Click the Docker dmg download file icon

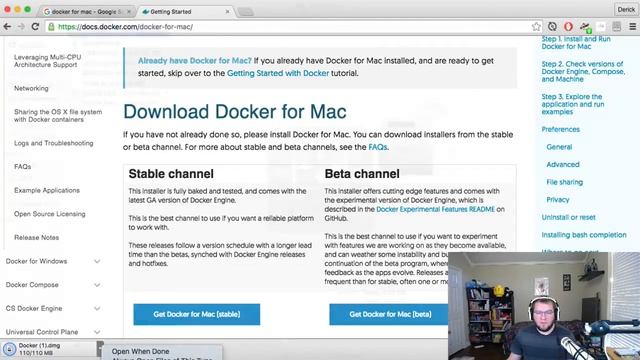click(x=9, y=349)
